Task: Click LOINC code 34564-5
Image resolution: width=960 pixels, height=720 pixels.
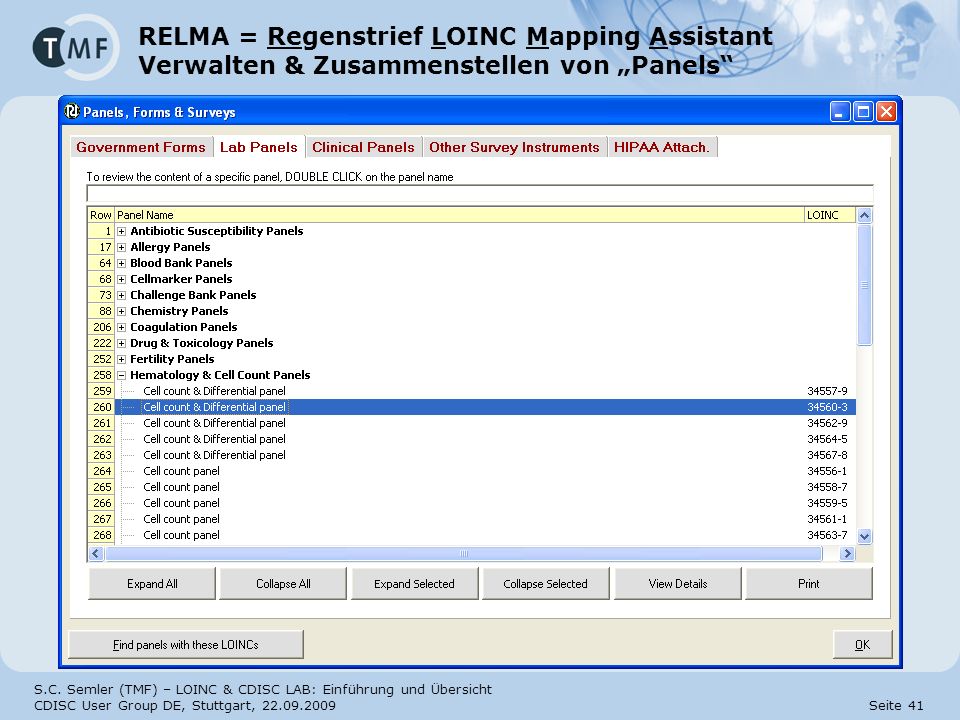Action: coord(827,439)
